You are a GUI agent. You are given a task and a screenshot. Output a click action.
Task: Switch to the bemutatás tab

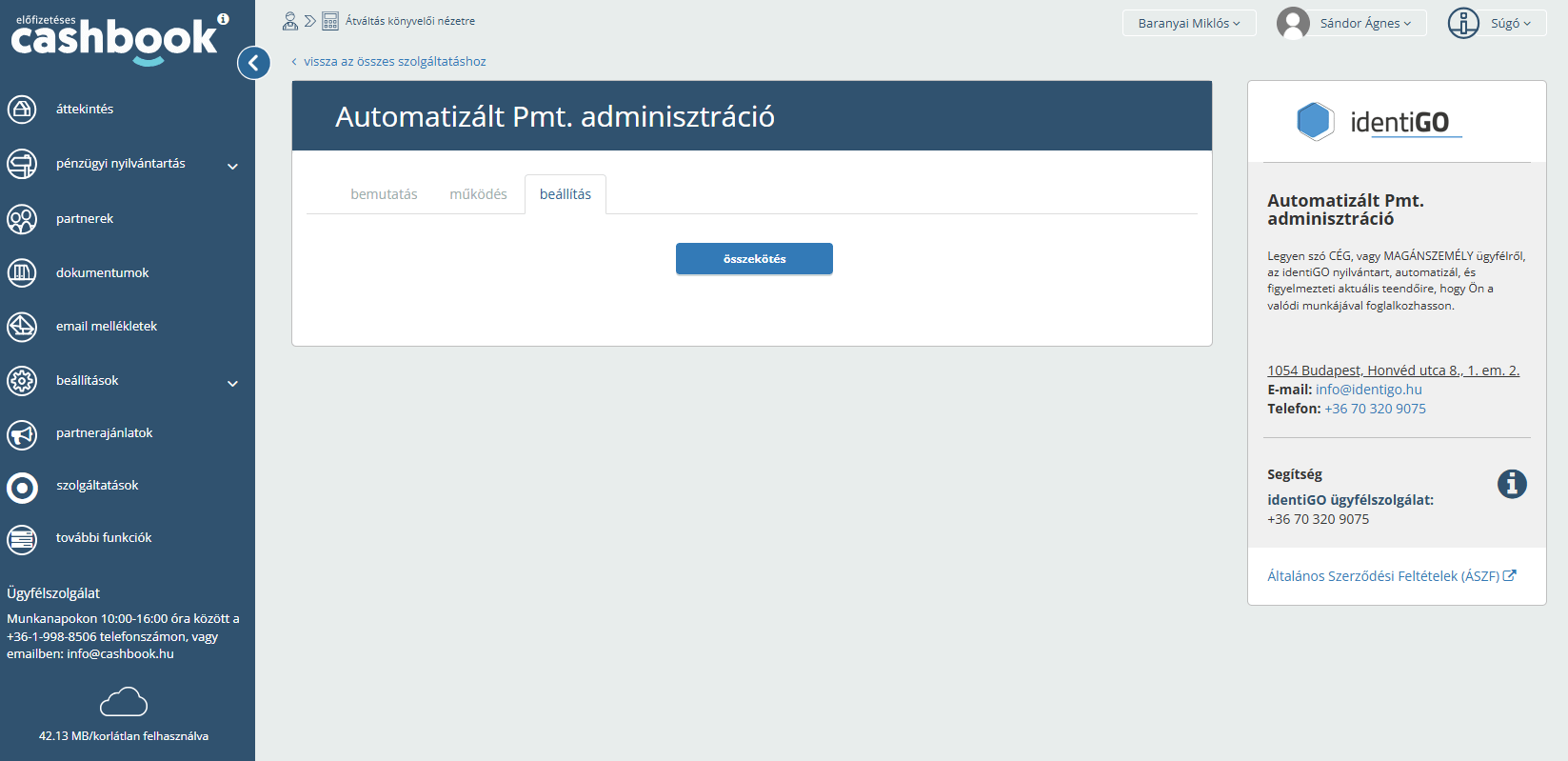point(384,194)
